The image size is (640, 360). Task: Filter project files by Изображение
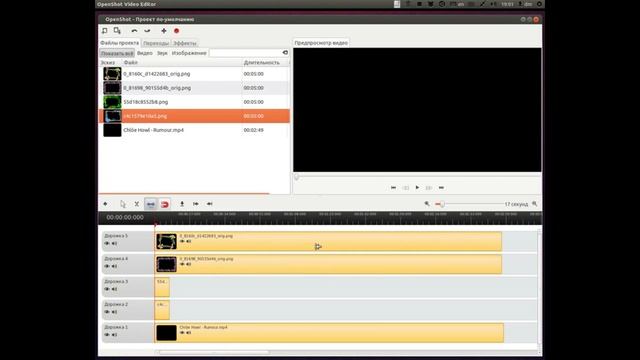click(189, 53)
